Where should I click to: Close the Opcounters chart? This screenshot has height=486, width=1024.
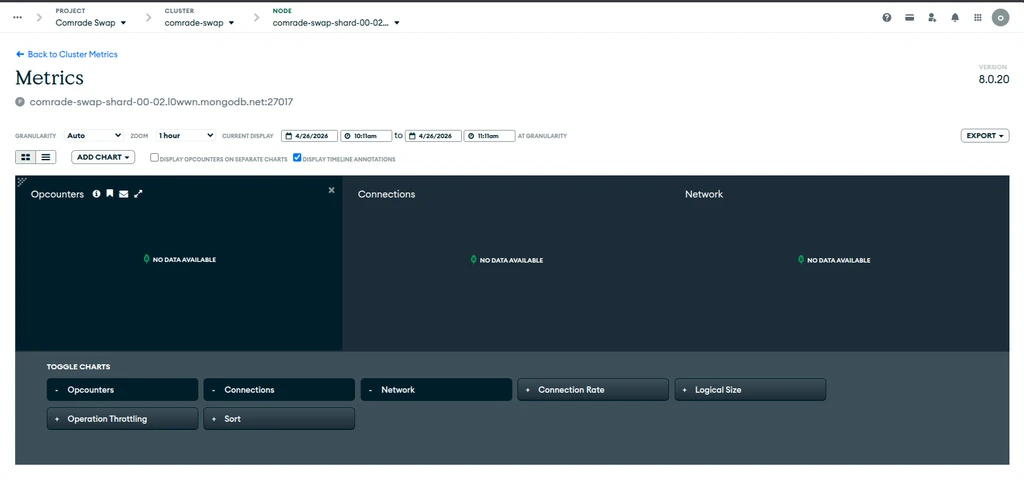[x=331, y=190]
